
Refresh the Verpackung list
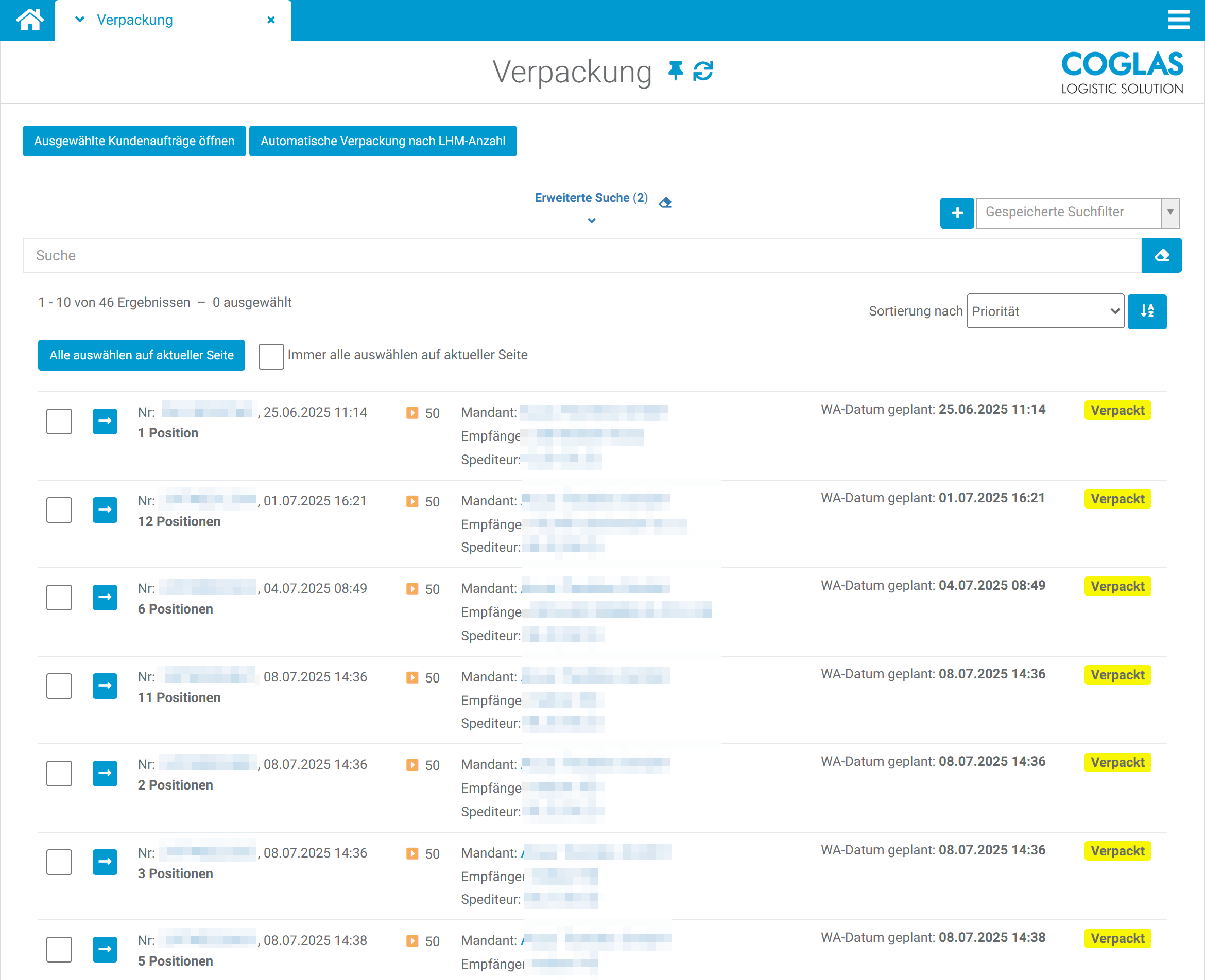click(x=703, y=71)
